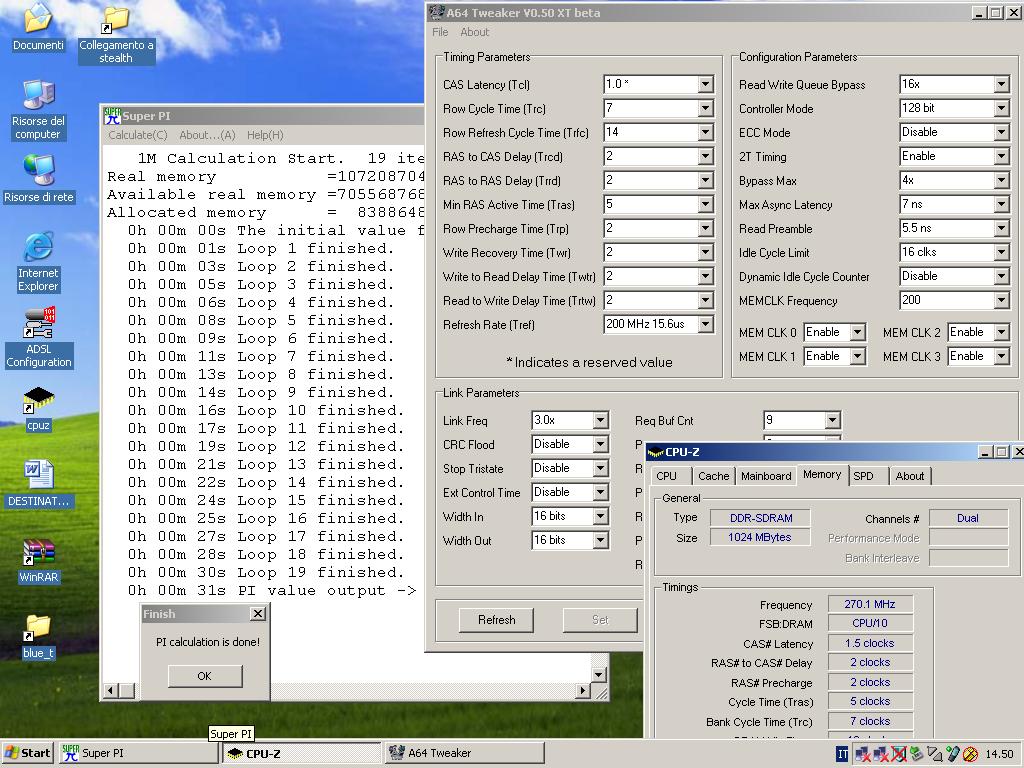Open the MEM CLK 3 dropdown
1024x768 pixels.
point(1001,357)
